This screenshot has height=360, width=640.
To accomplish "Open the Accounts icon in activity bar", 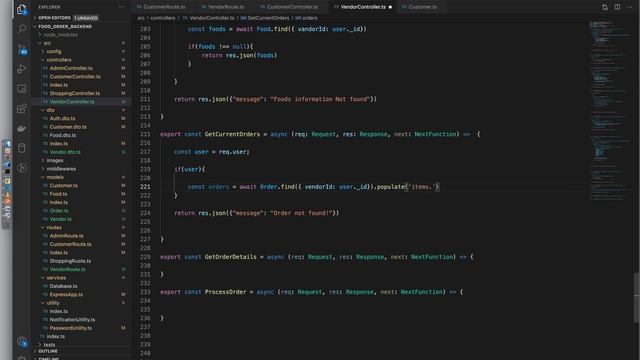I will click(22, 342).
